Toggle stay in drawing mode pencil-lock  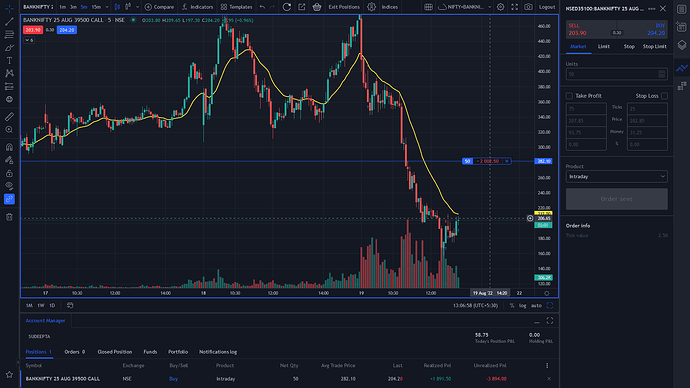[x=9, y=160]
